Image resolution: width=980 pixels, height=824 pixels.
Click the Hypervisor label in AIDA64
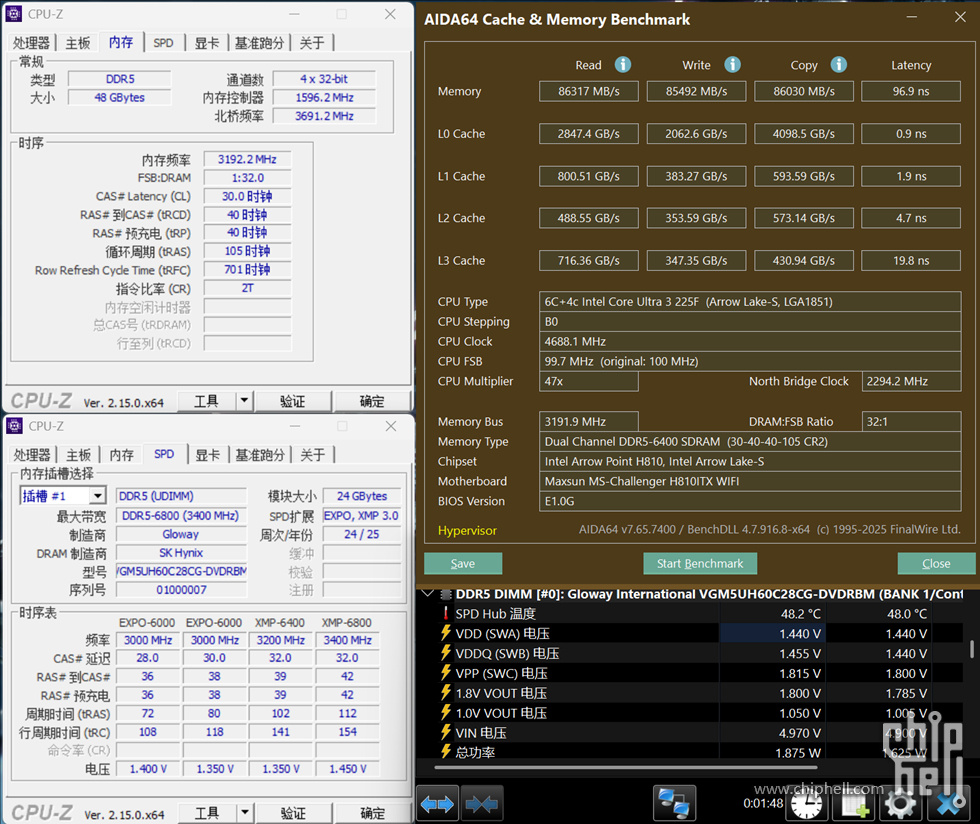click(467, 530)
